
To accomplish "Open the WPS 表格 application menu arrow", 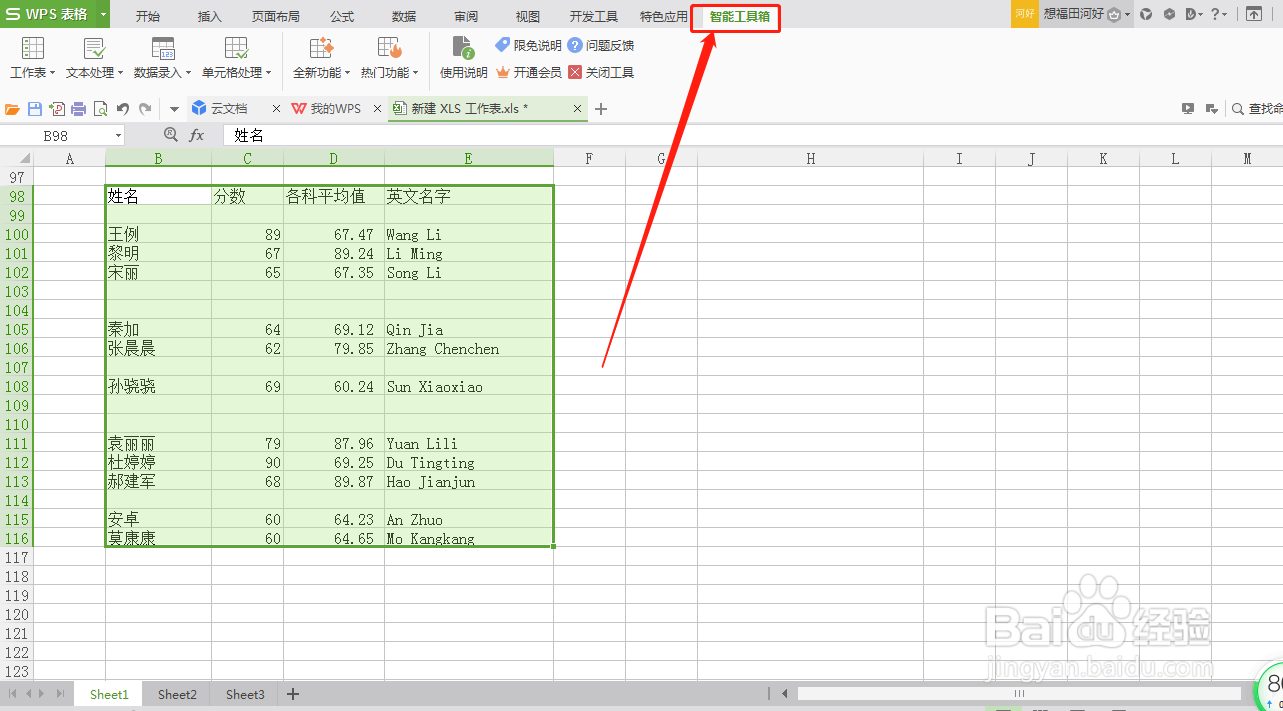I will click(x=103, y=15).
